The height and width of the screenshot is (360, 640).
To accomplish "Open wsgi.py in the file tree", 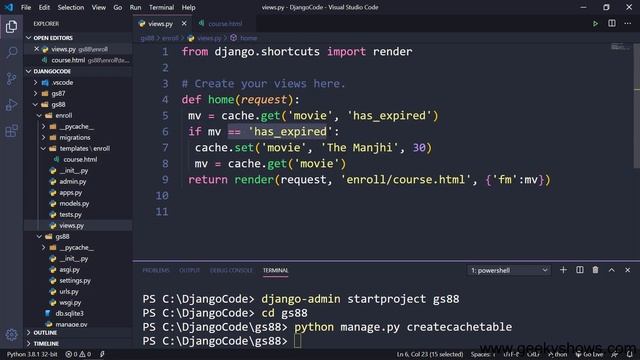I will pos(70,303).
